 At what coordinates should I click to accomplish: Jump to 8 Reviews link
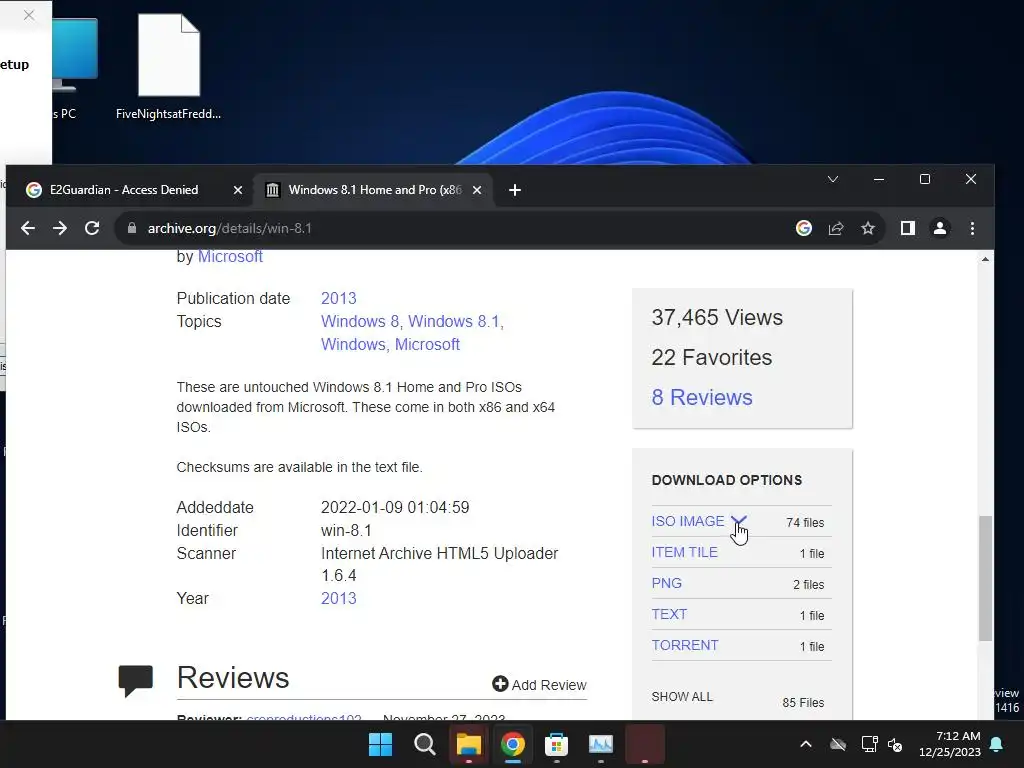point(702,397)
